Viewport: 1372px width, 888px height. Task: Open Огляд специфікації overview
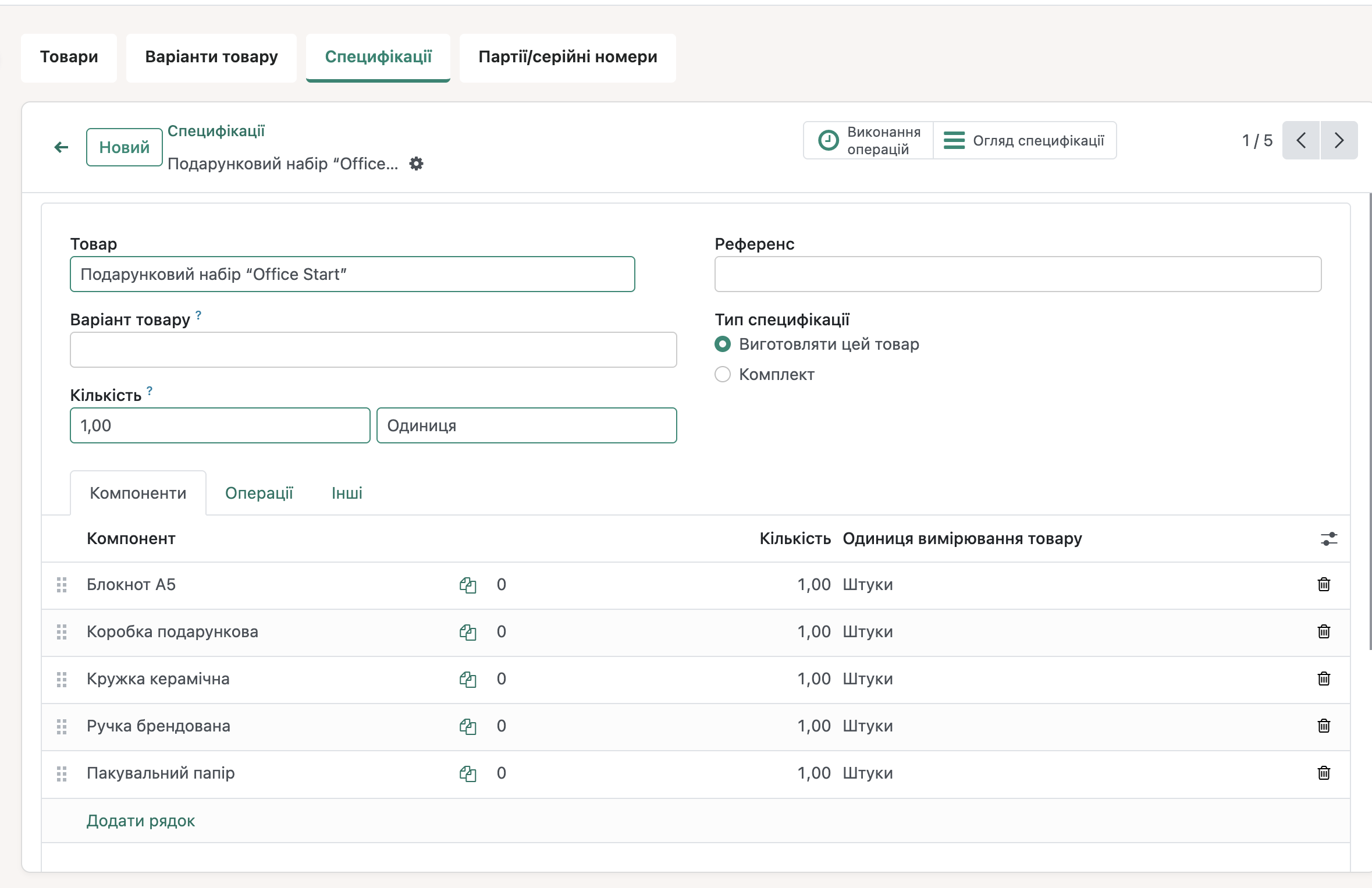[x=1024, y=140]
